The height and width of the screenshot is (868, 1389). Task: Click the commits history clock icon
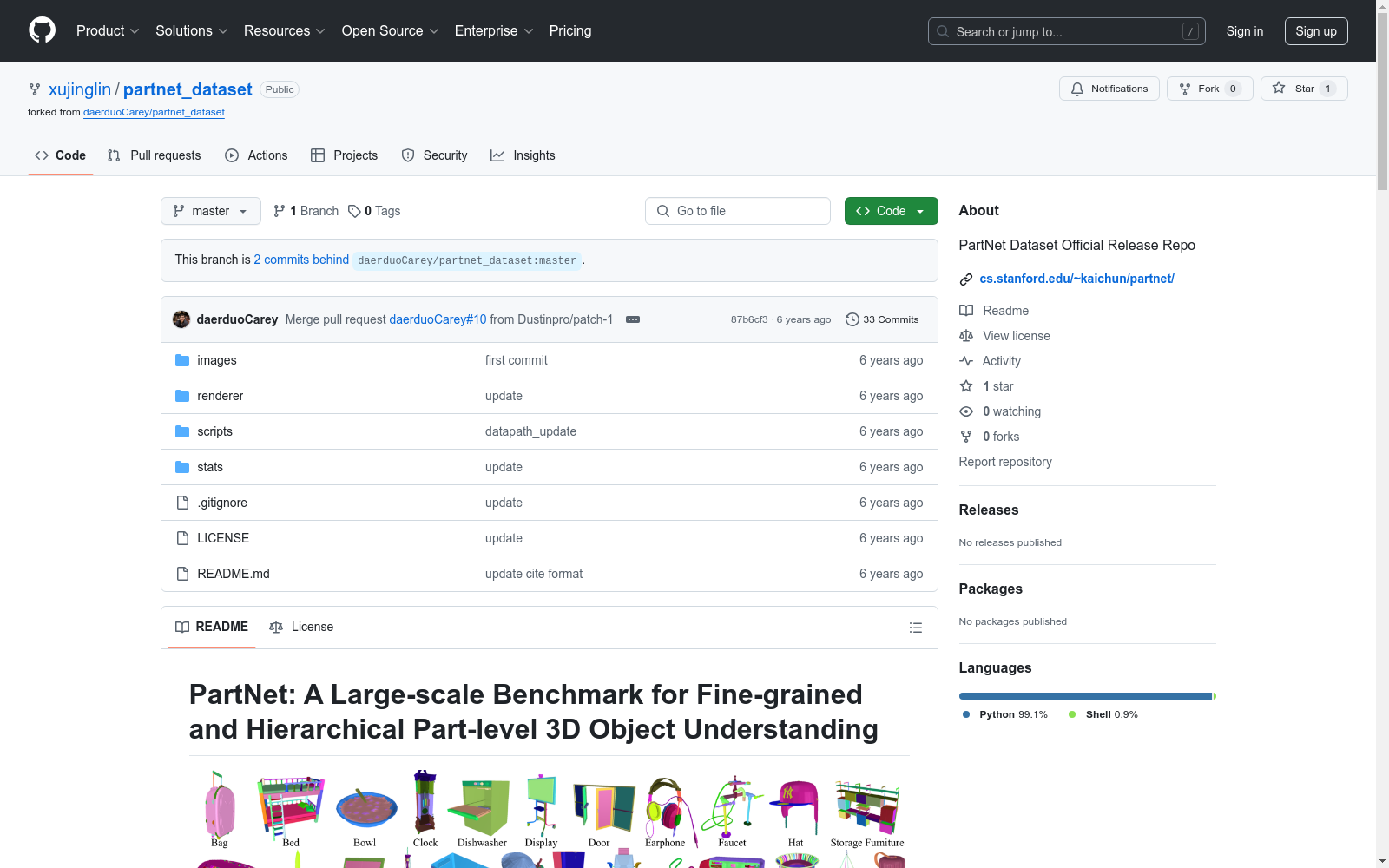pyautogui.click(x=852, y=319)
